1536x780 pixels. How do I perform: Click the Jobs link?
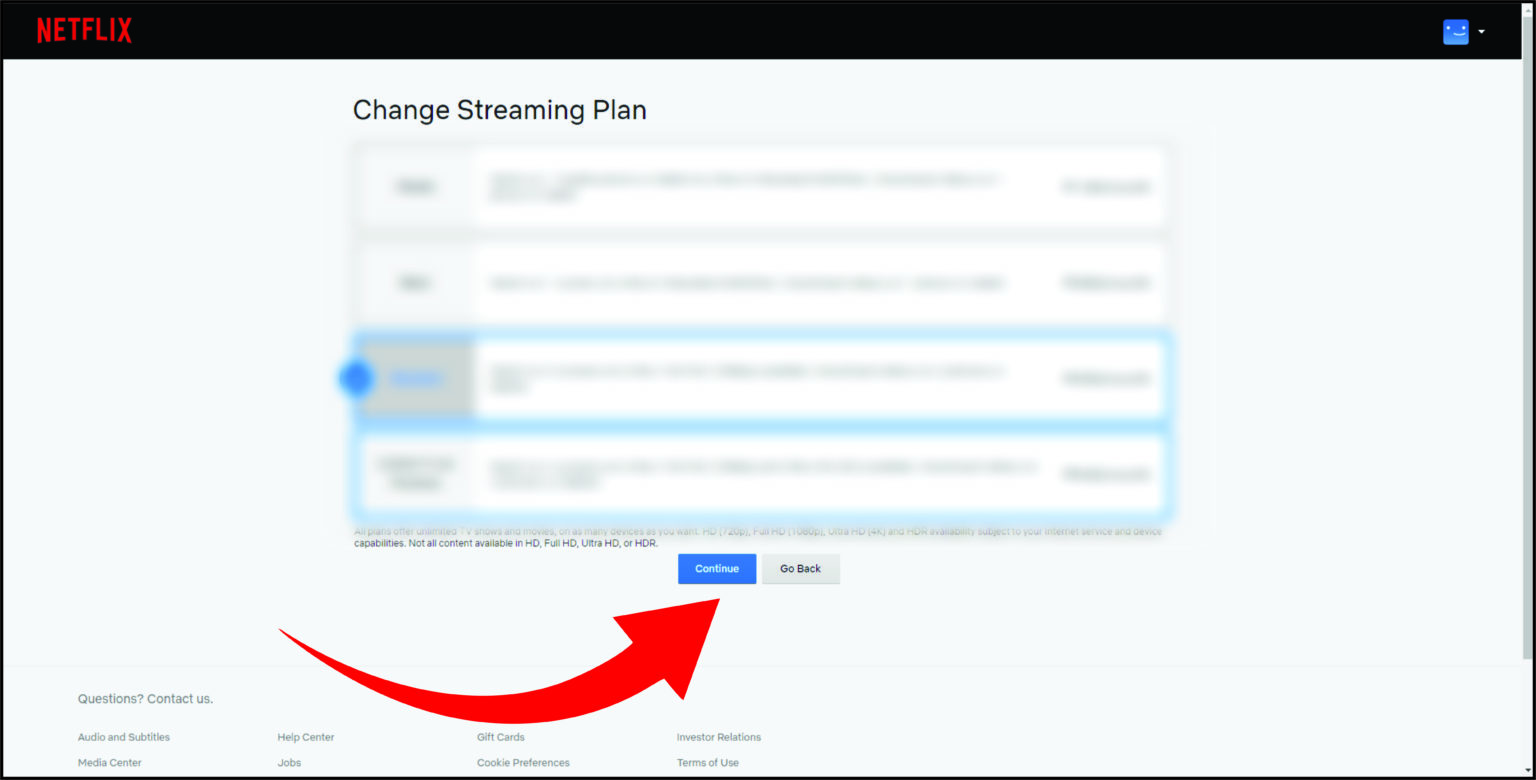pos(288,762)
